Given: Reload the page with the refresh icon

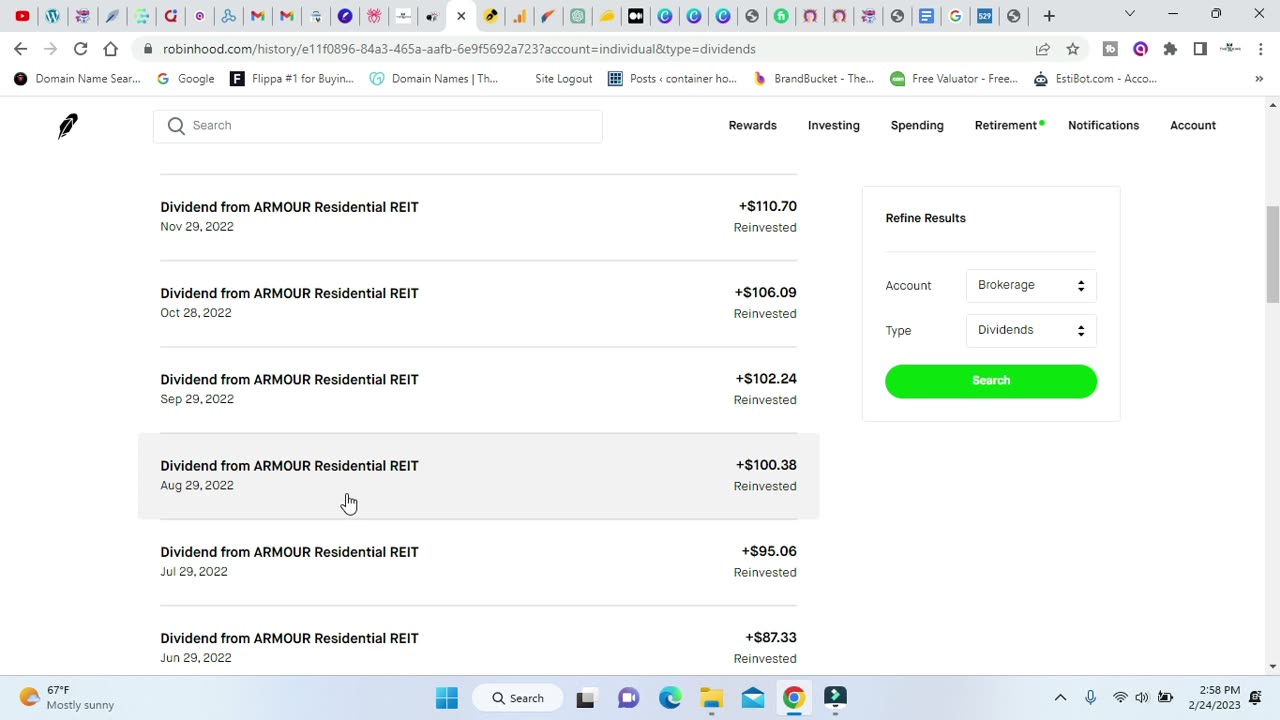Looking at the screenshot, I should click(x=81, y=49).
